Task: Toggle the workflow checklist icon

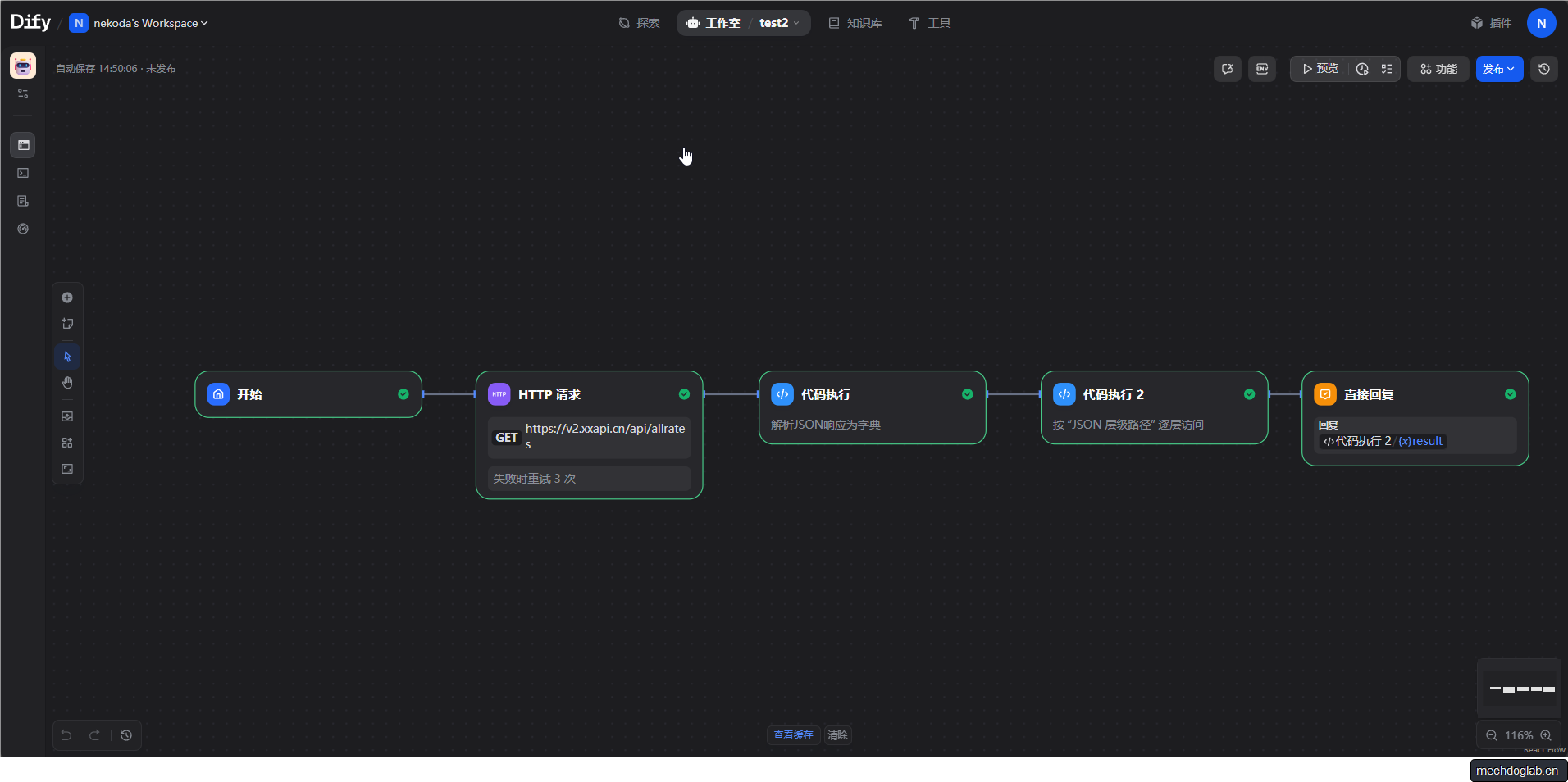Action: click(1387, 69)
